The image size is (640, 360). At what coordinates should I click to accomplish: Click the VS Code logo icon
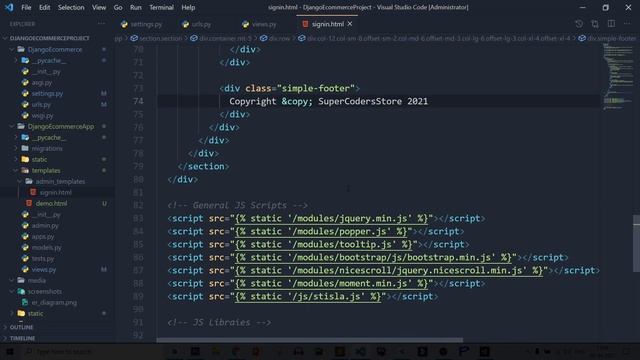click(9, 7)
